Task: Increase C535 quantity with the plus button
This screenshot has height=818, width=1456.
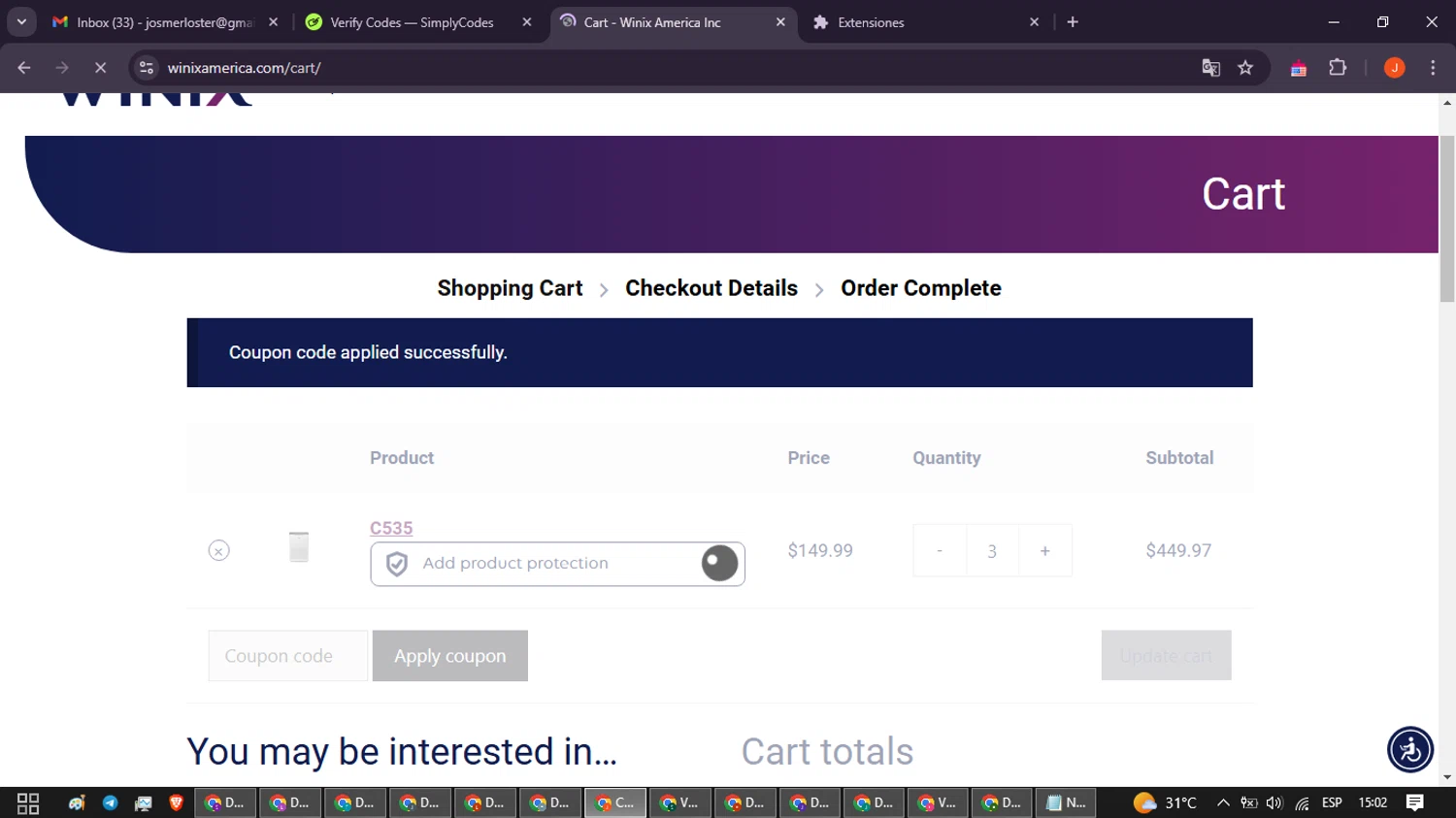Action: (x=1045, y=550)
